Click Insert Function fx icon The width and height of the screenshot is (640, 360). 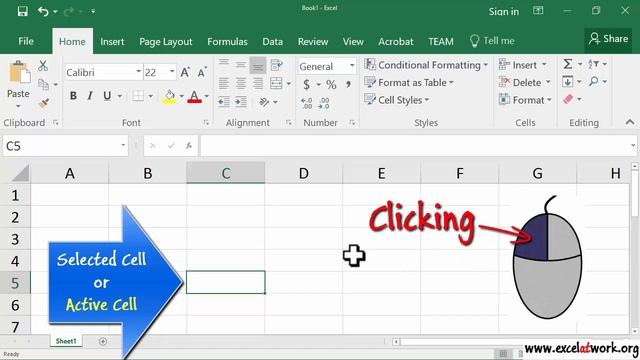tap(189, 145)
